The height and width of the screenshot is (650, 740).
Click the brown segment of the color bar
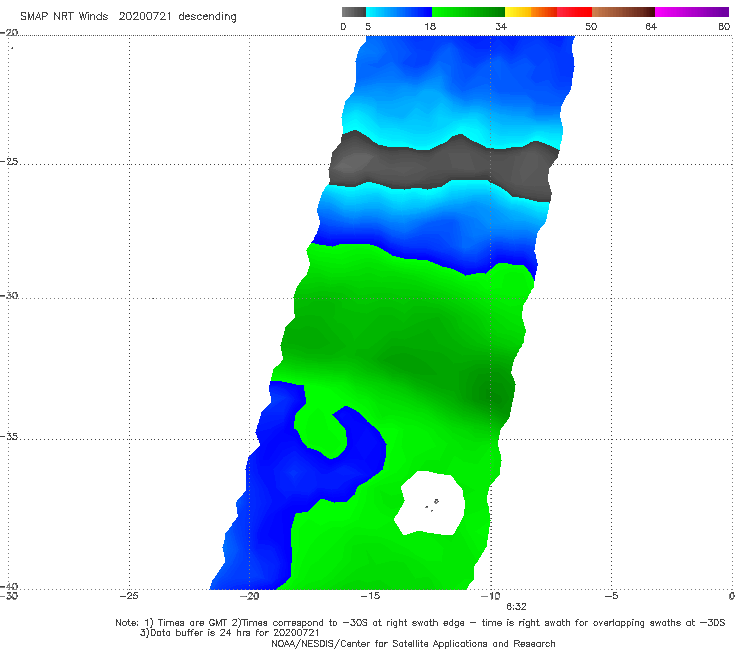click(623, 12)
